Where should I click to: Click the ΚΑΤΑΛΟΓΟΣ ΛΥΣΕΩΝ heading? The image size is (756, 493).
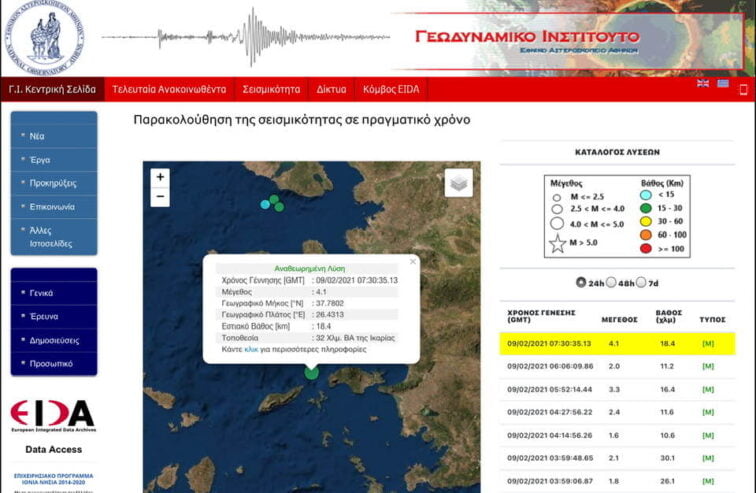click(617, 152)
